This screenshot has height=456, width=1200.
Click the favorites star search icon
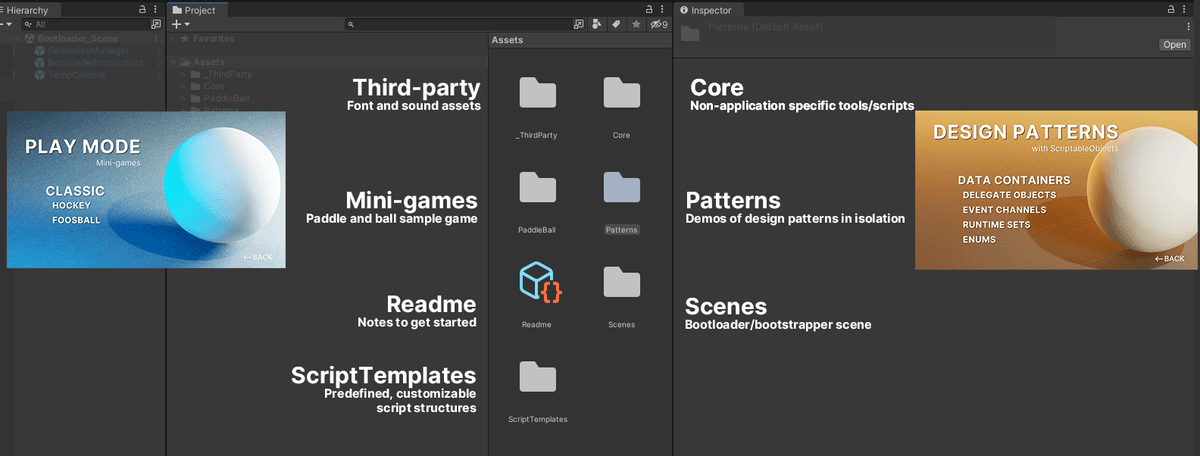coord(636,24)
